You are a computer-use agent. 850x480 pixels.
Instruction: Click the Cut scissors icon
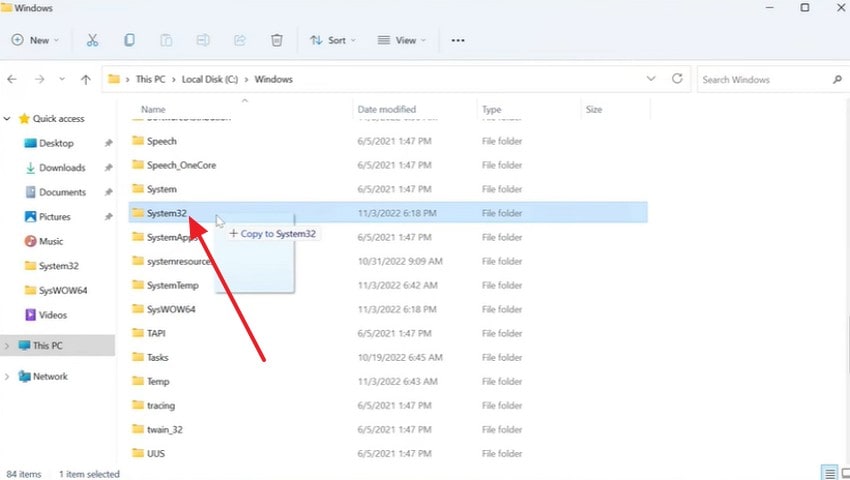92,40
